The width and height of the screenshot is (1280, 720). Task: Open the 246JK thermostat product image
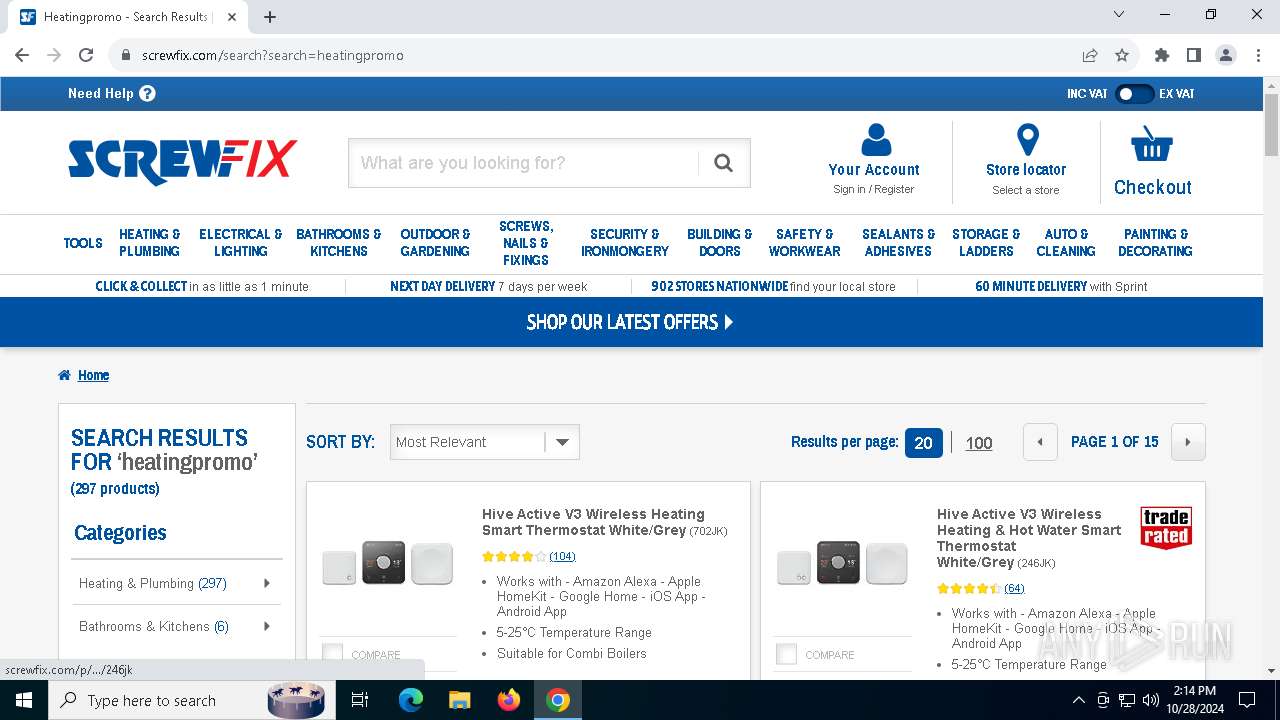coord(842,564)
